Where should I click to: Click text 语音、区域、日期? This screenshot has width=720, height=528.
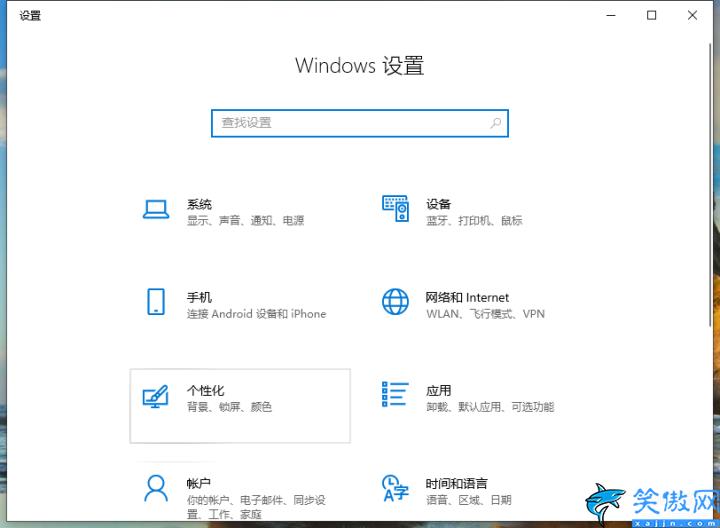(469, 500)
